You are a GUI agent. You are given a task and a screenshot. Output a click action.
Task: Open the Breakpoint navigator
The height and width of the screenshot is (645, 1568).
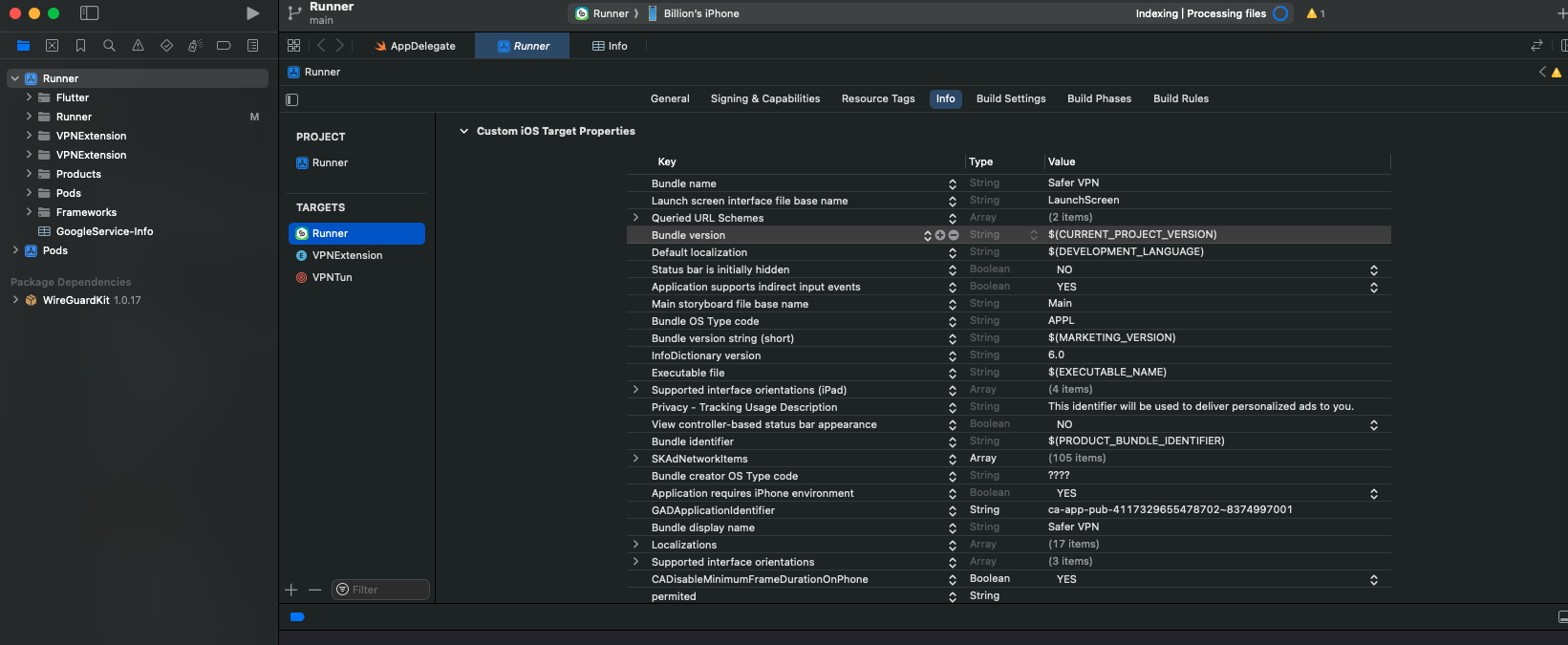coord(224,46)
